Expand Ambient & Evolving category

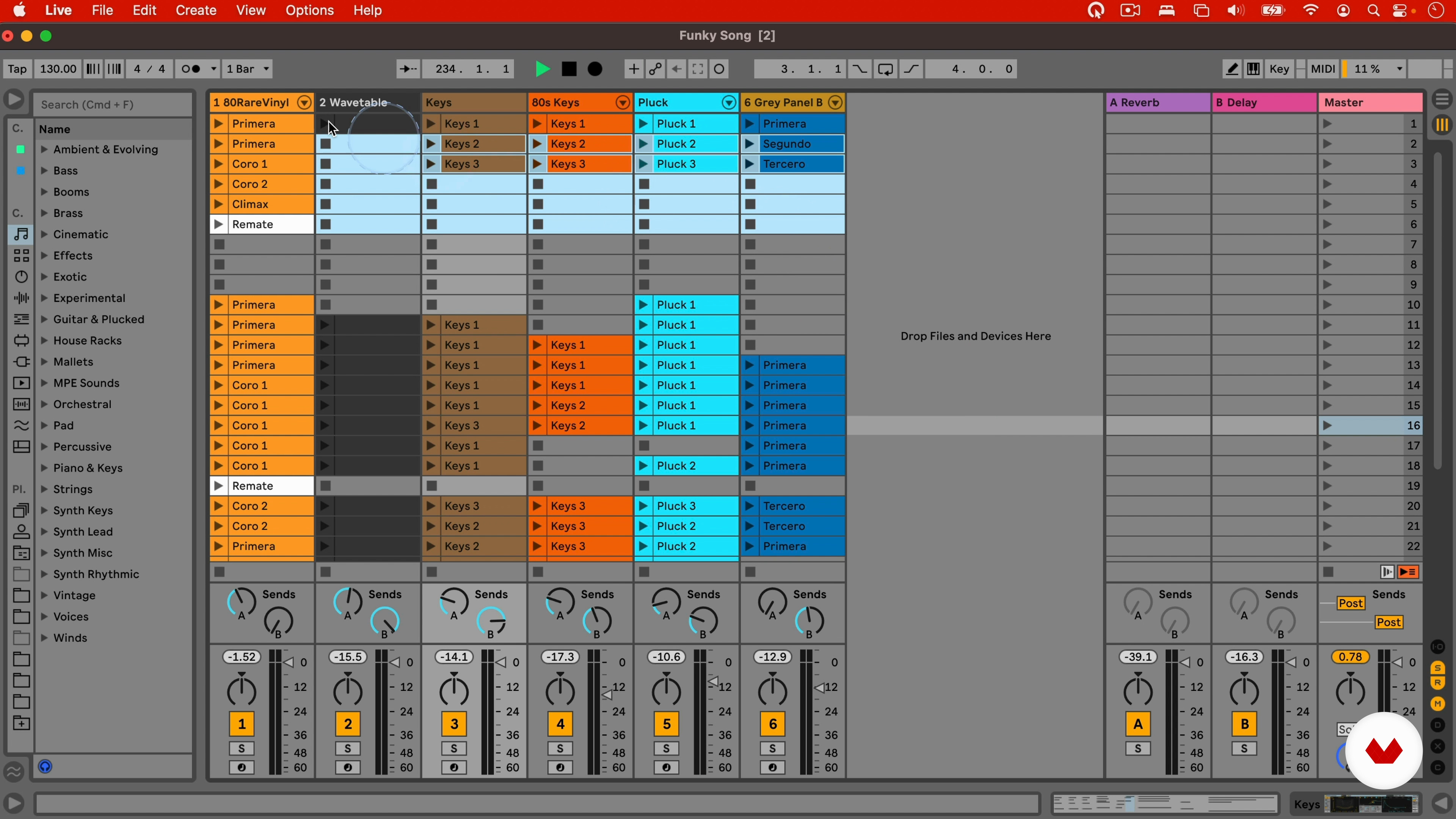pyautogui.click(x=44, y=150)
